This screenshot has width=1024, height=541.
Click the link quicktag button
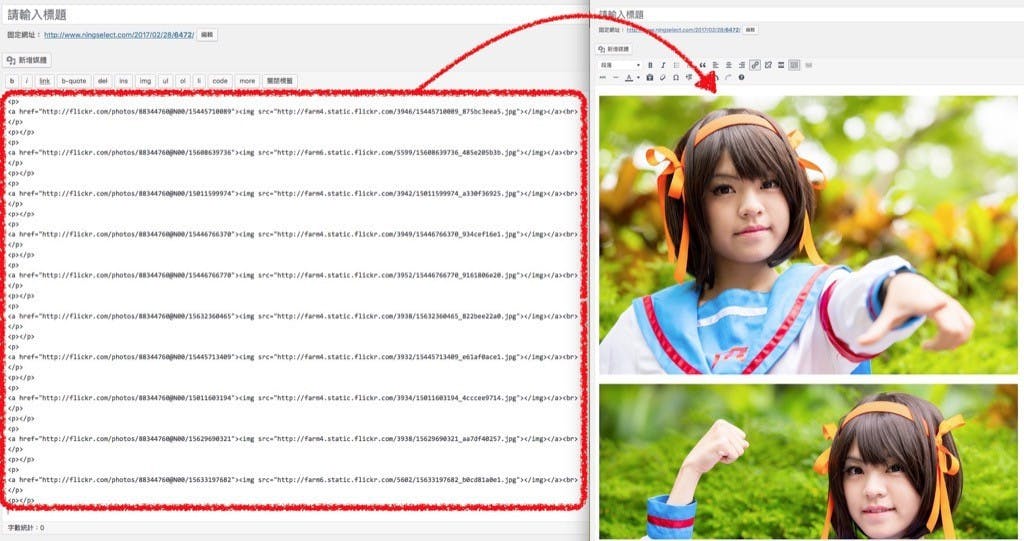tap(44, 81)
